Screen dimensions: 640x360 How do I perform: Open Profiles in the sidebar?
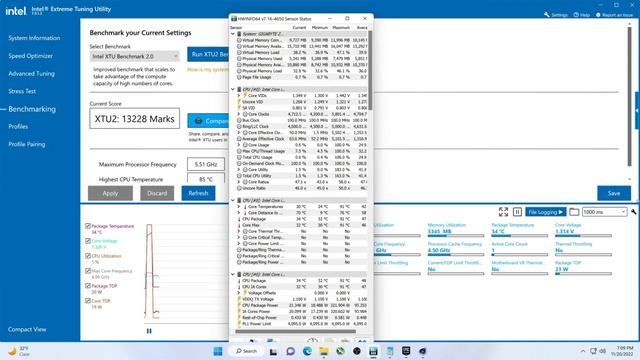[x=18, y=127]
